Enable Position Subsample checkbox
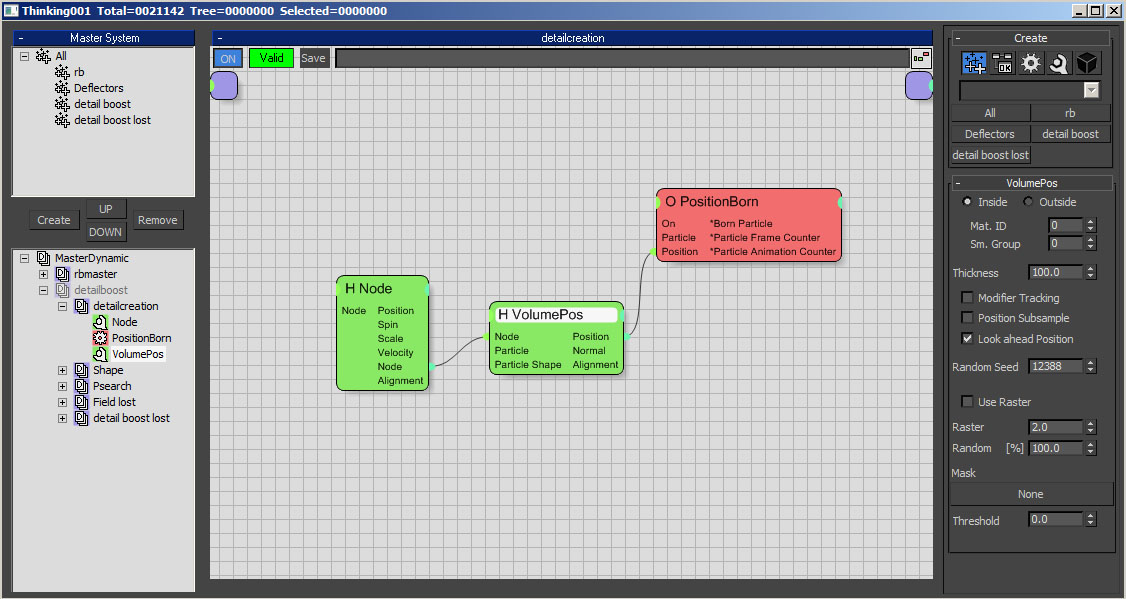 [x=967, y=317]
